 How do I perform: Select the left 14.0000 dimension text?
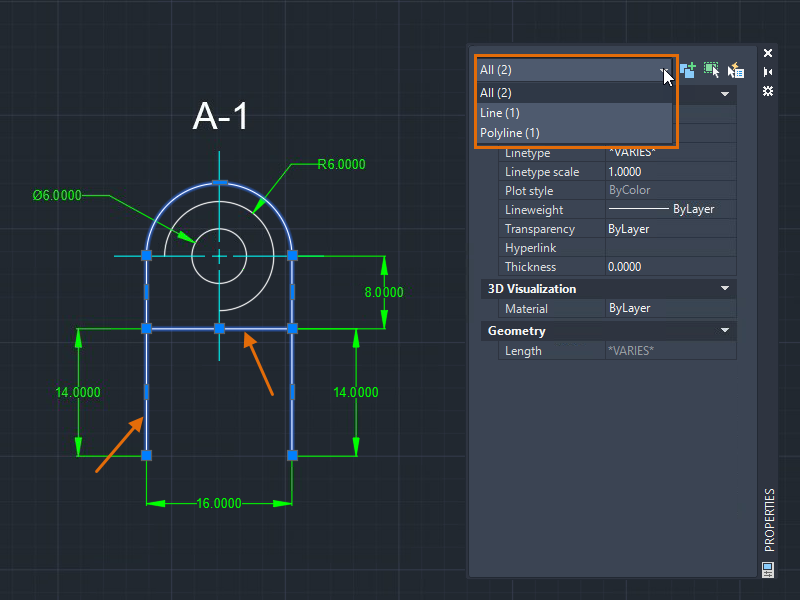point(78,392)
